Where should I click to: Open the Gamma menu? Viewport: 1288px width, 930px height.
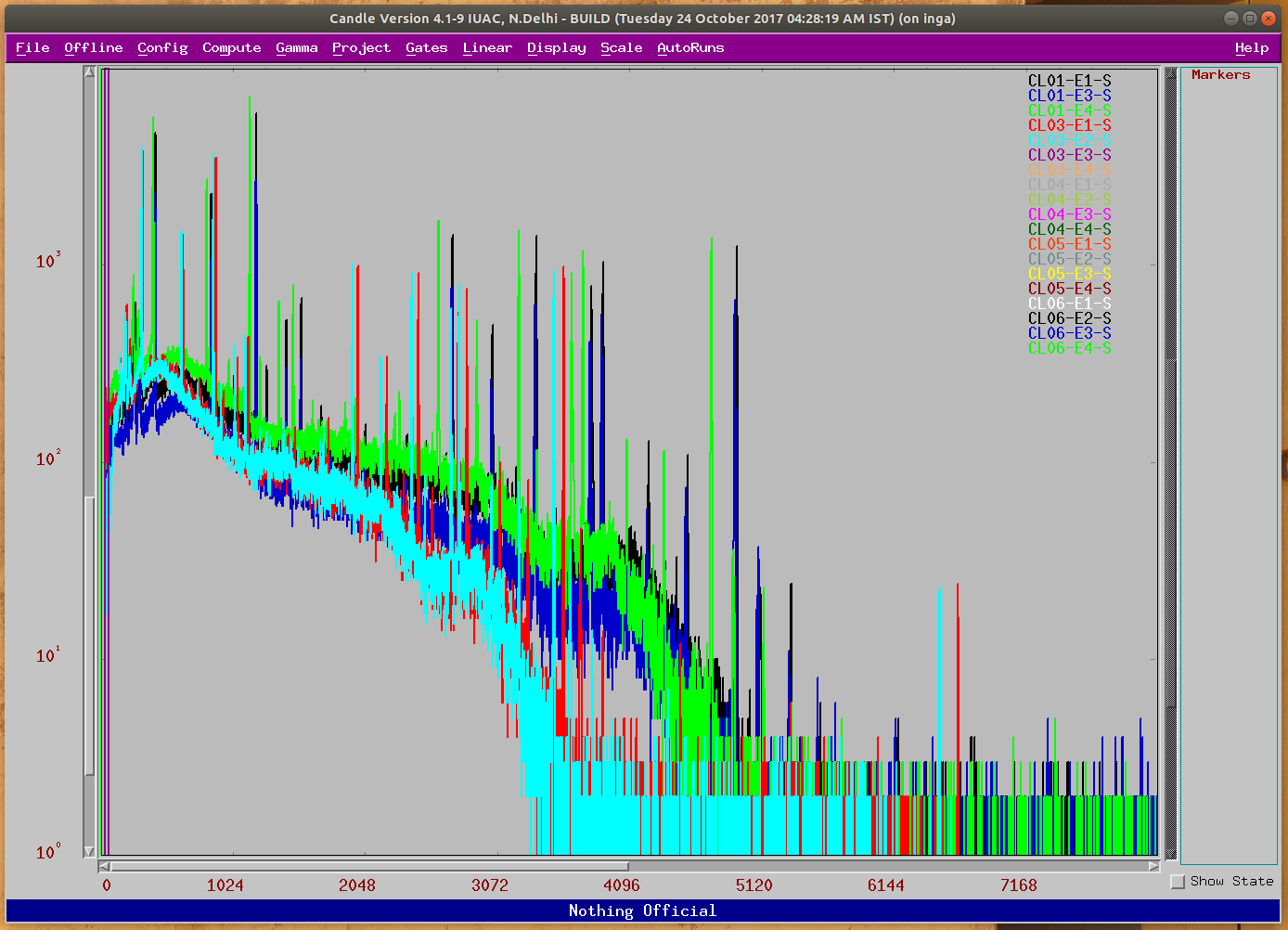click(x=297, y=47)
